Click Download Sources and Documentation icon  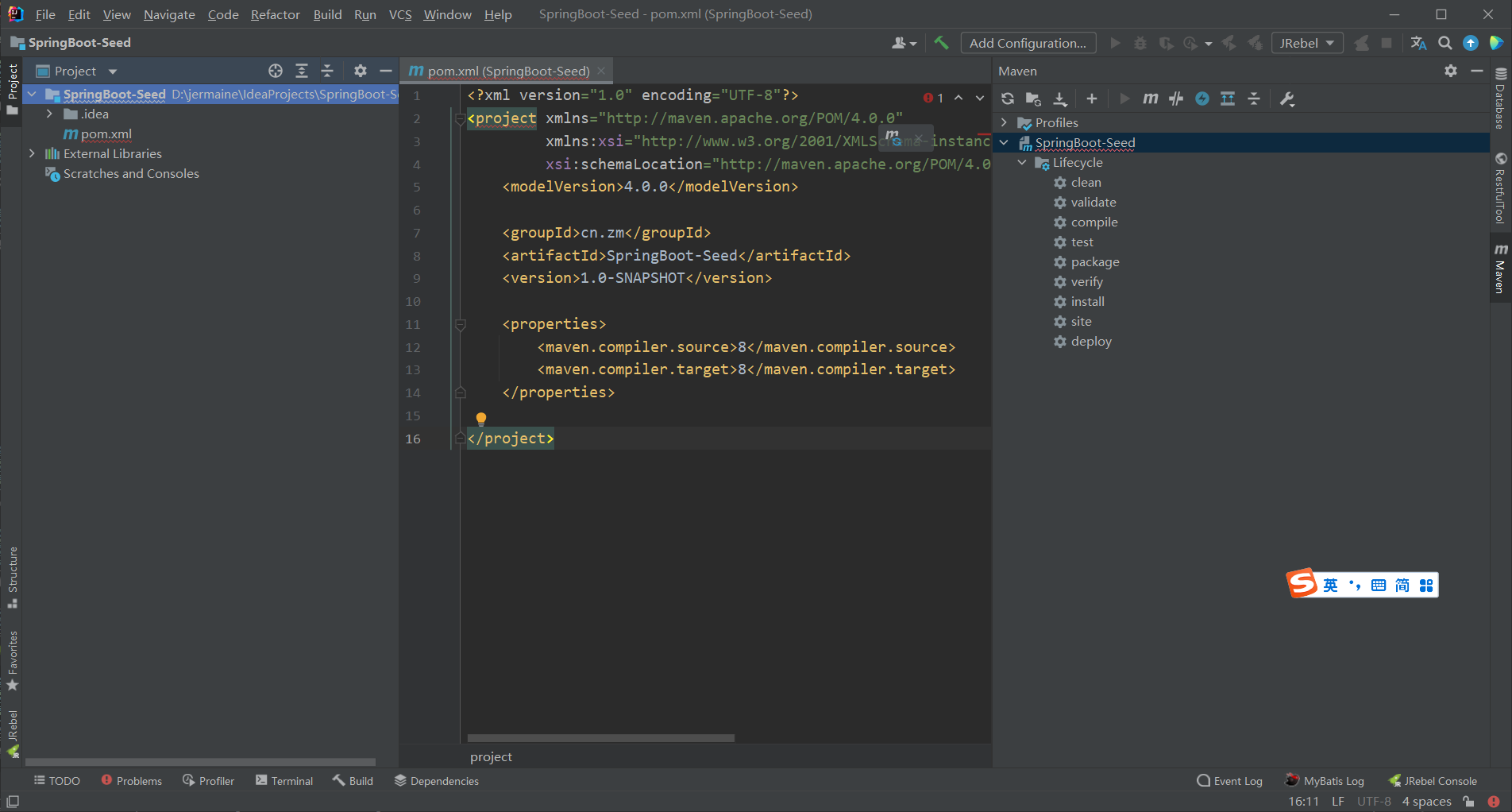(x=1060, y=99)
